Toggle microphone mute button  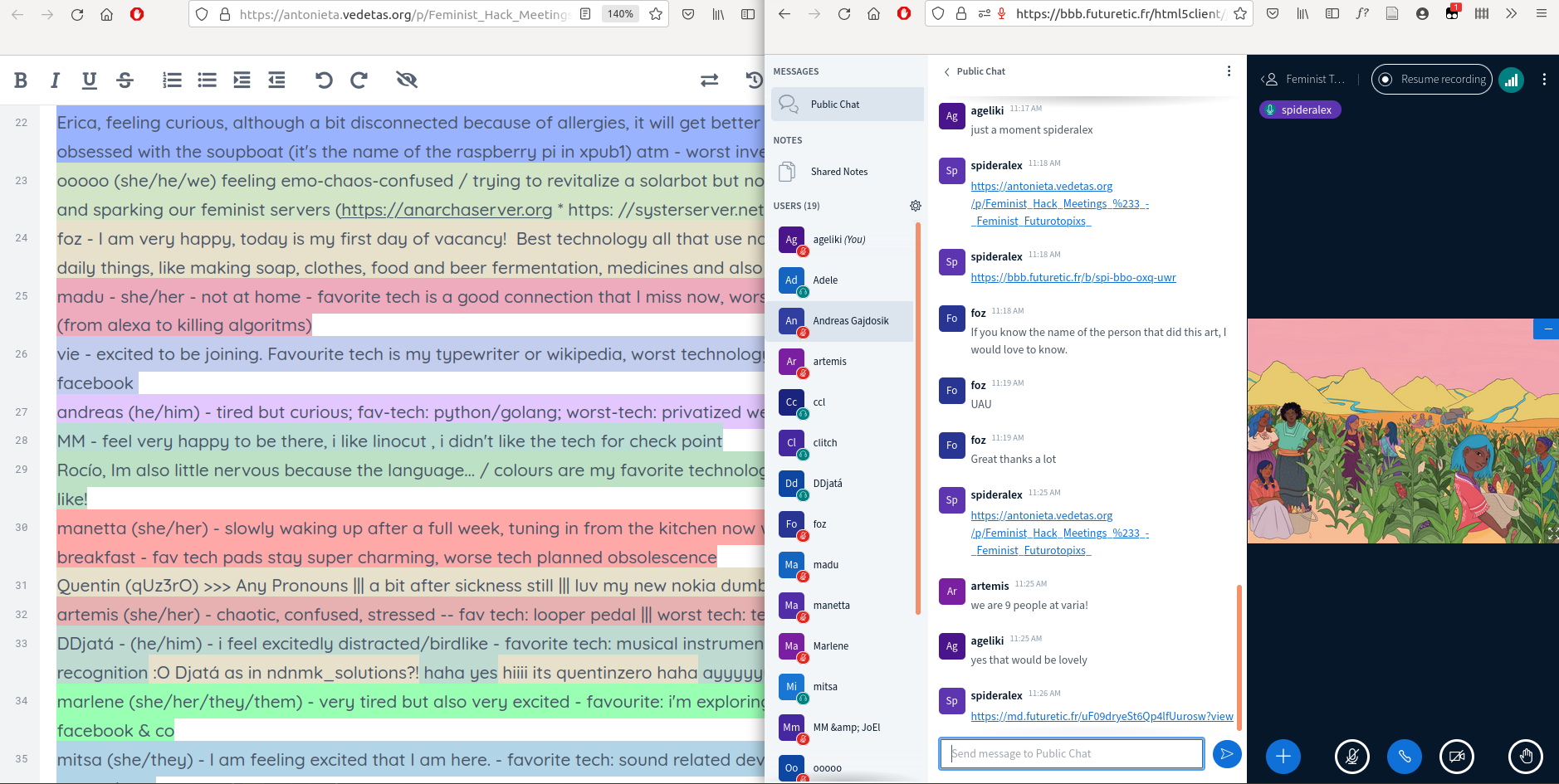tap(1352, 756)
